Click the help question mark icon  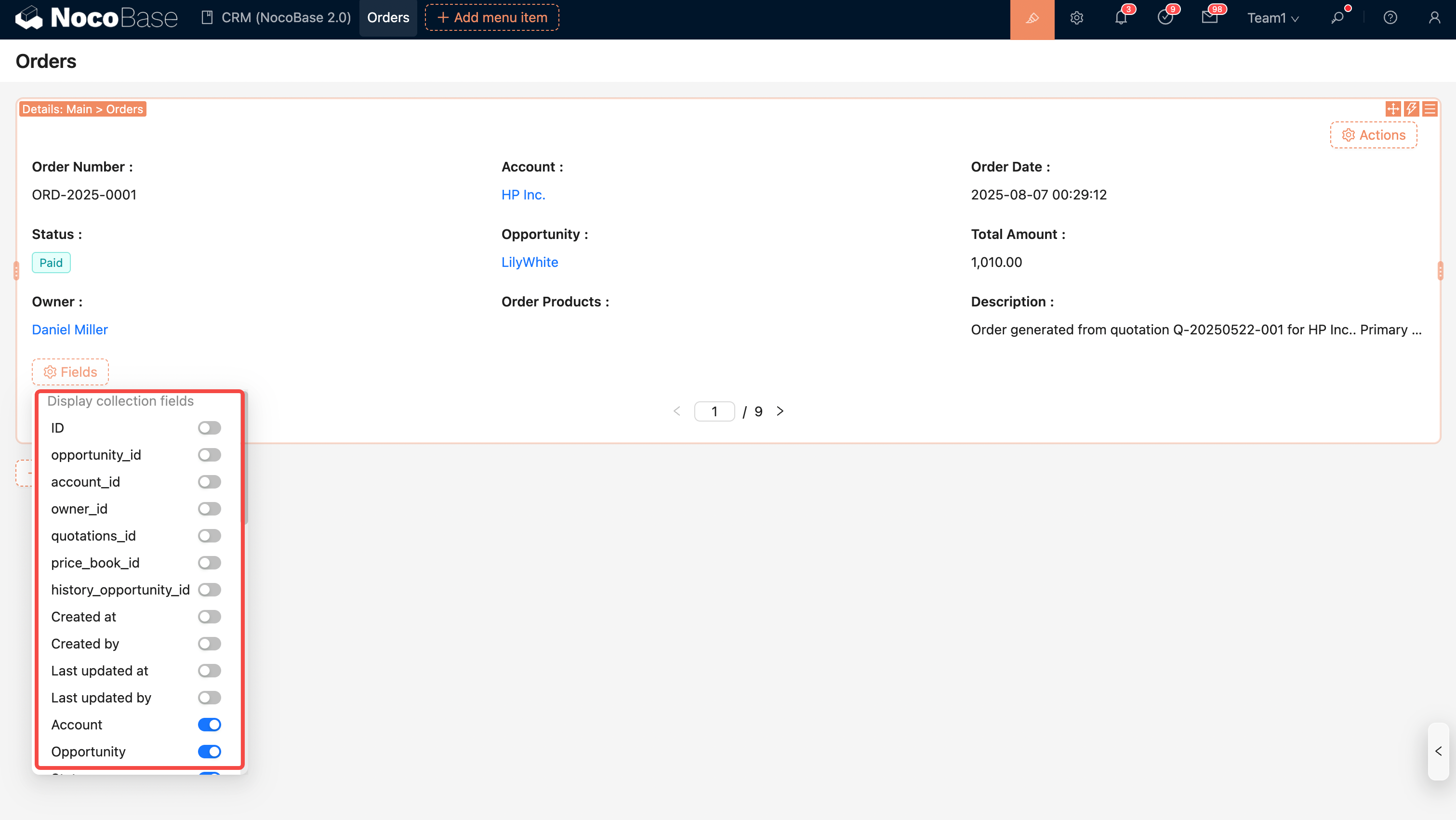click(x=1390, y=18)
